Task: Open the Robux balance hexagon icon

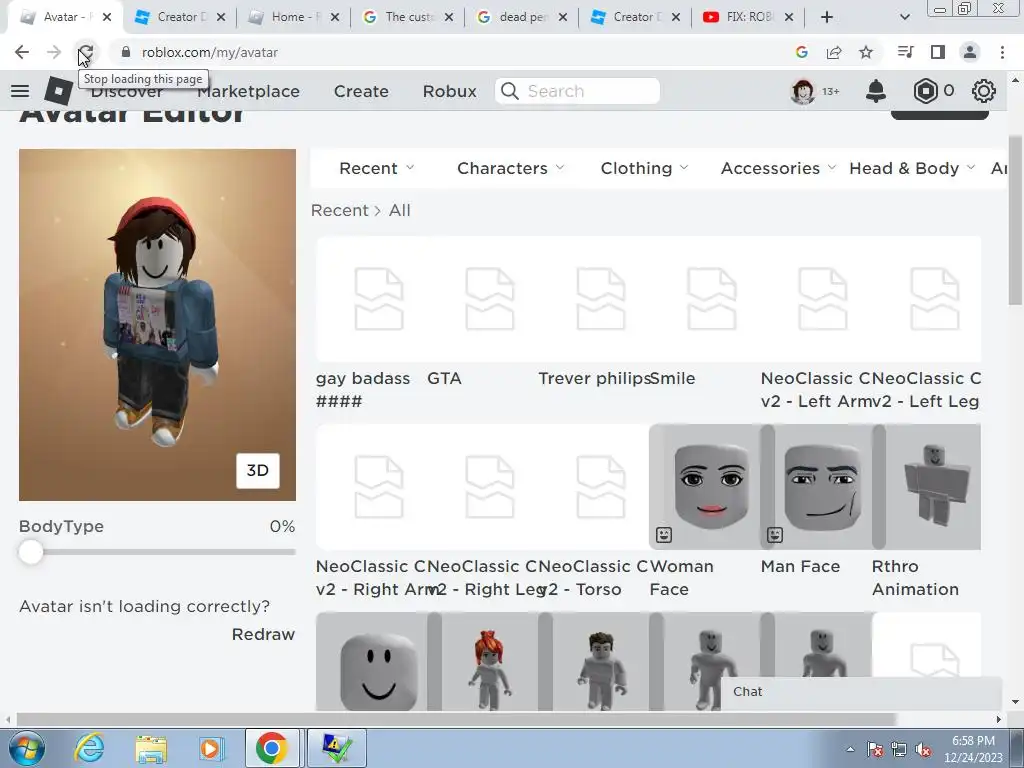Action: (925, 91)
